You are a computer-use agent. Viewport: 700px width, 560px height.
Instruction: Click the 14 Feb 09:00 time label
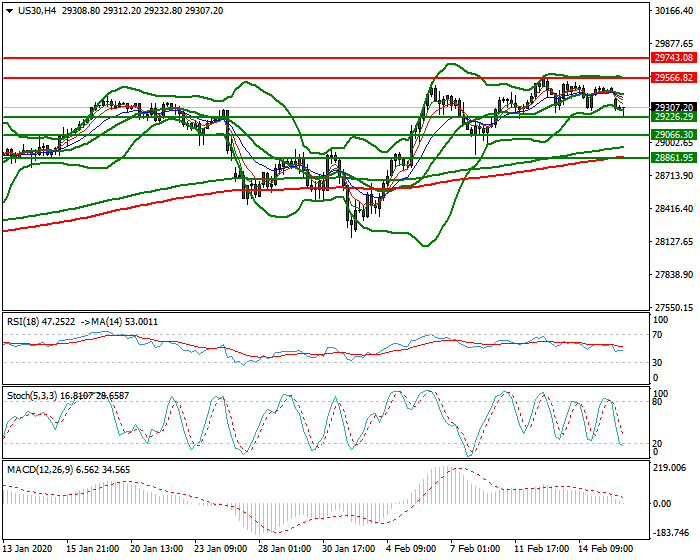[x=605, y=549]
